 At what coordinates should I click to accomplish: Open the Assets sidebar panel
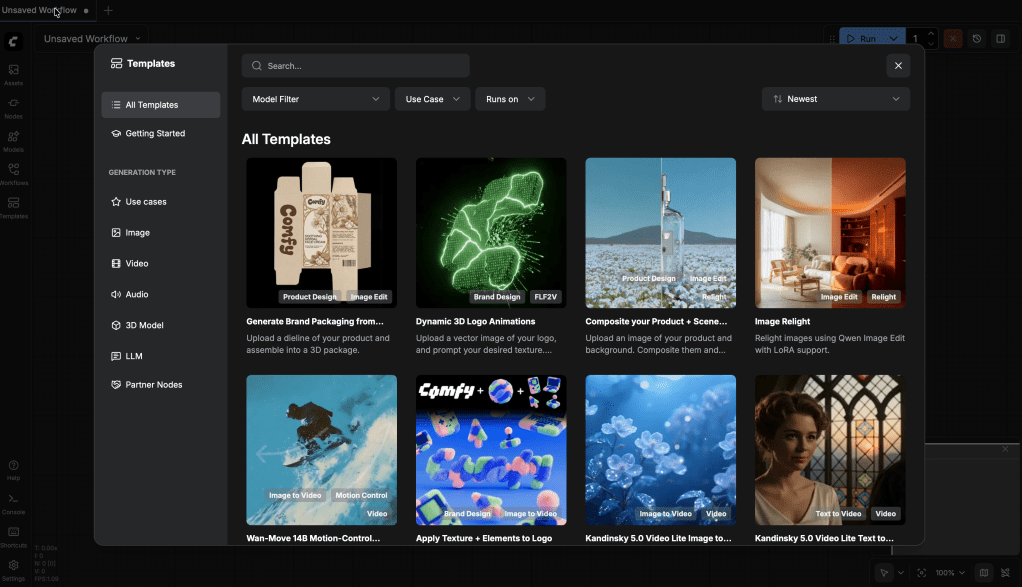[13, 75]
